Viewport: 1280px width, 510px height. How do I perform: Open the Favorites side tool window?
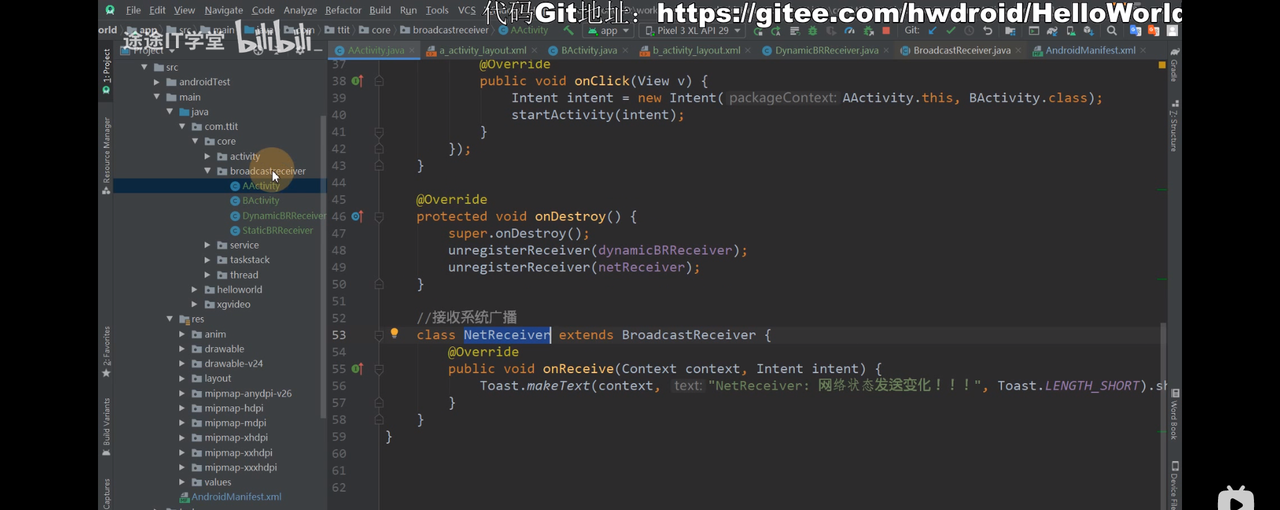point(106,351)
